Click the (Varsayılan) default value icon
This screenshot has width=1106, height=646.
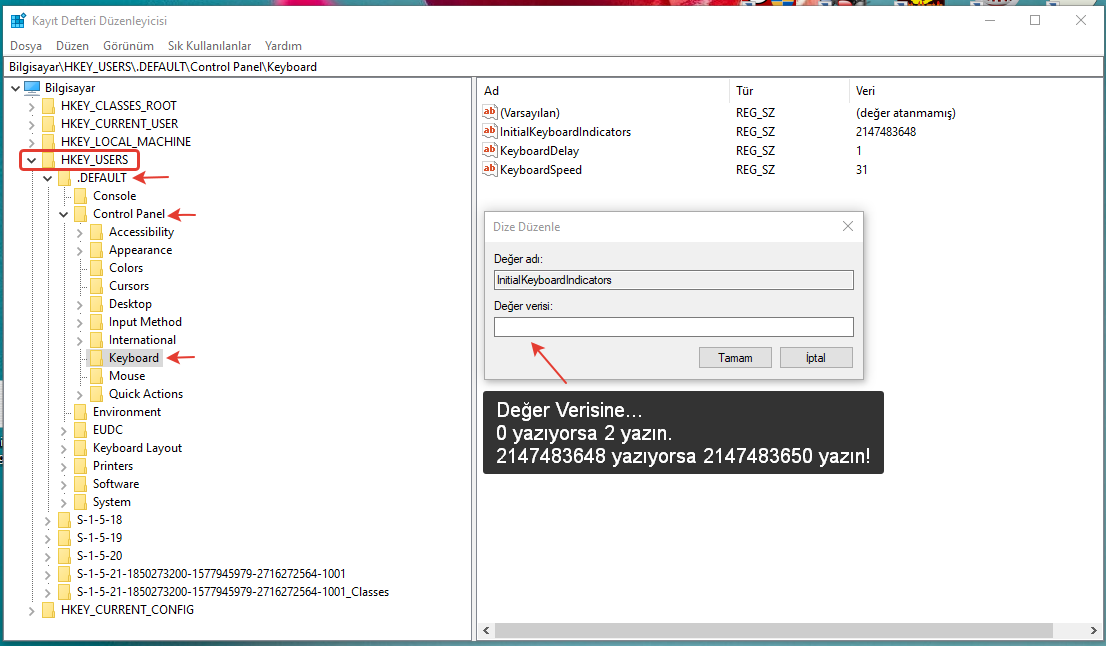coord(490,113)
